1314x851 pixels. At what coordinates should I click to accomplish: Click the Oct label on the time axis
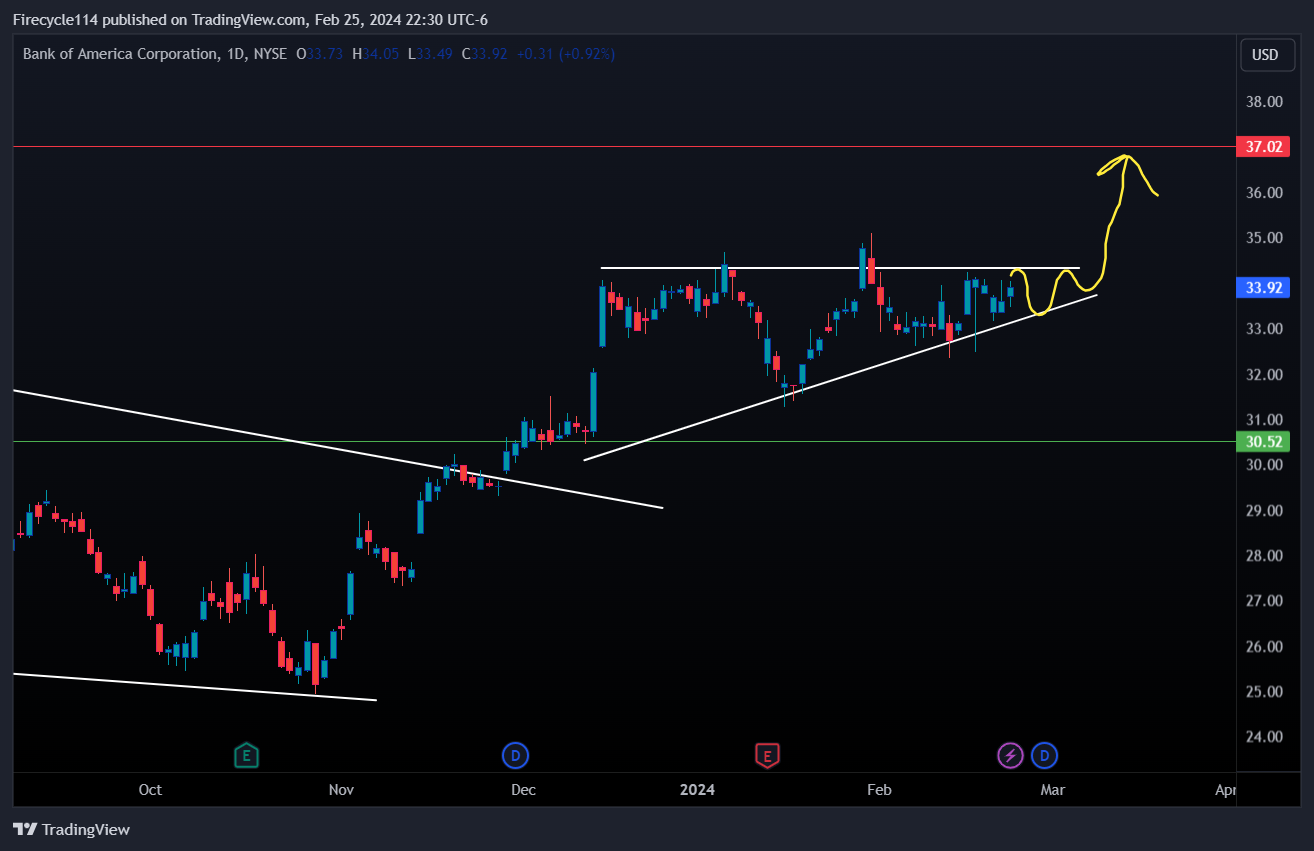coord(150,790)
